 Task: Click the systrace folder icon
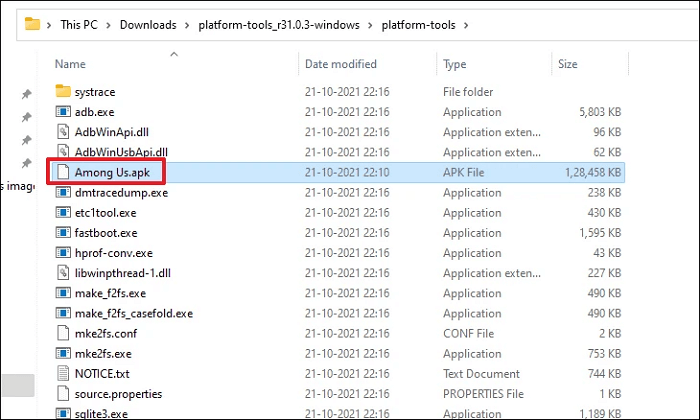coord(63,92)
